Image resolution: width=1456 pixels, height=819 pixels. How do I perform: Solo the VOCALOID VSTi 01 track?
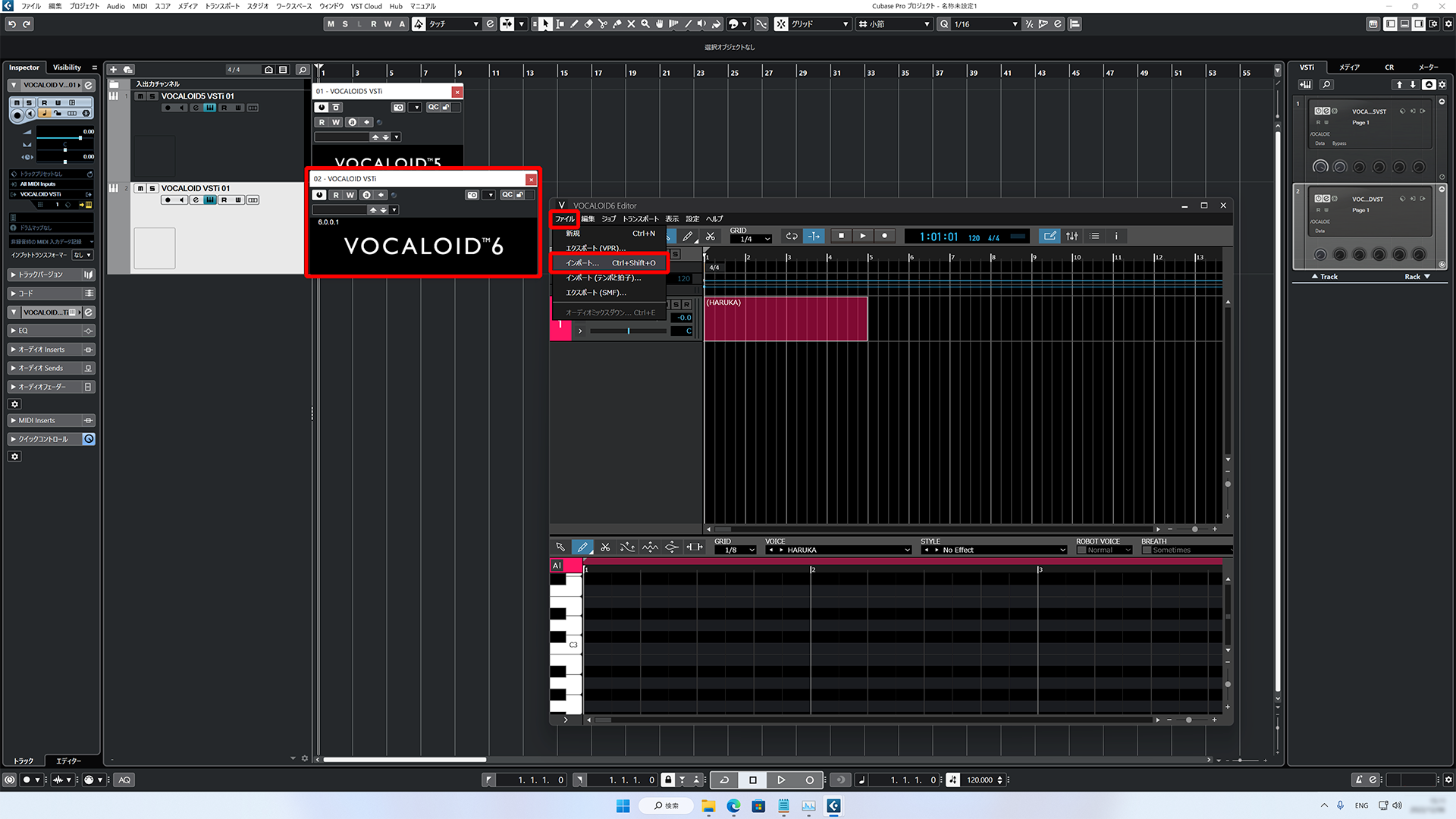click(151, 188)
